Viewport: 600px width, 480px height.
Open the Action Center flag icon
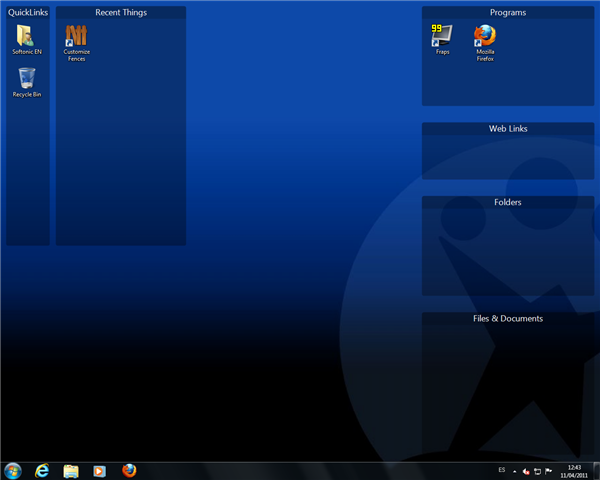click(x=549, y=470)
